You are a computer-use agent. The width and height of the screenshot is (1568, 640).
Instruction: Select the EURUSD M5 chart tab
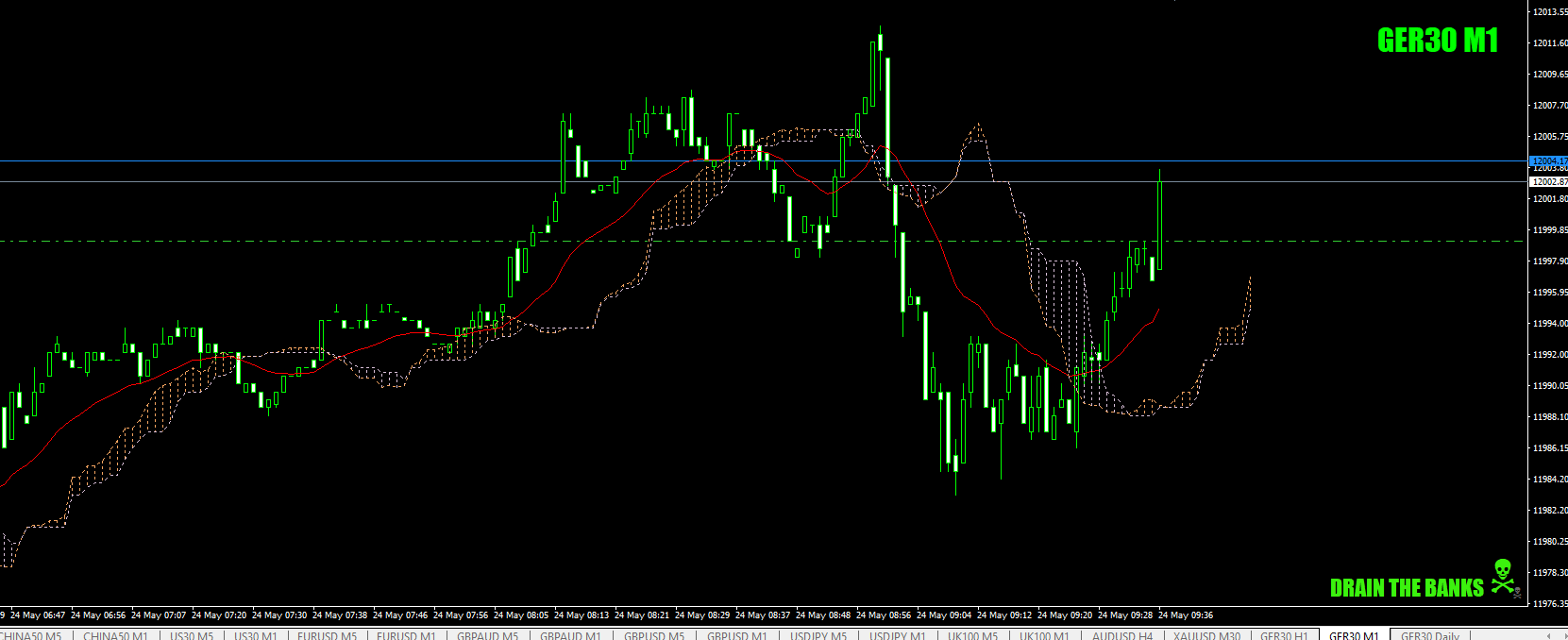click(327, 635)
